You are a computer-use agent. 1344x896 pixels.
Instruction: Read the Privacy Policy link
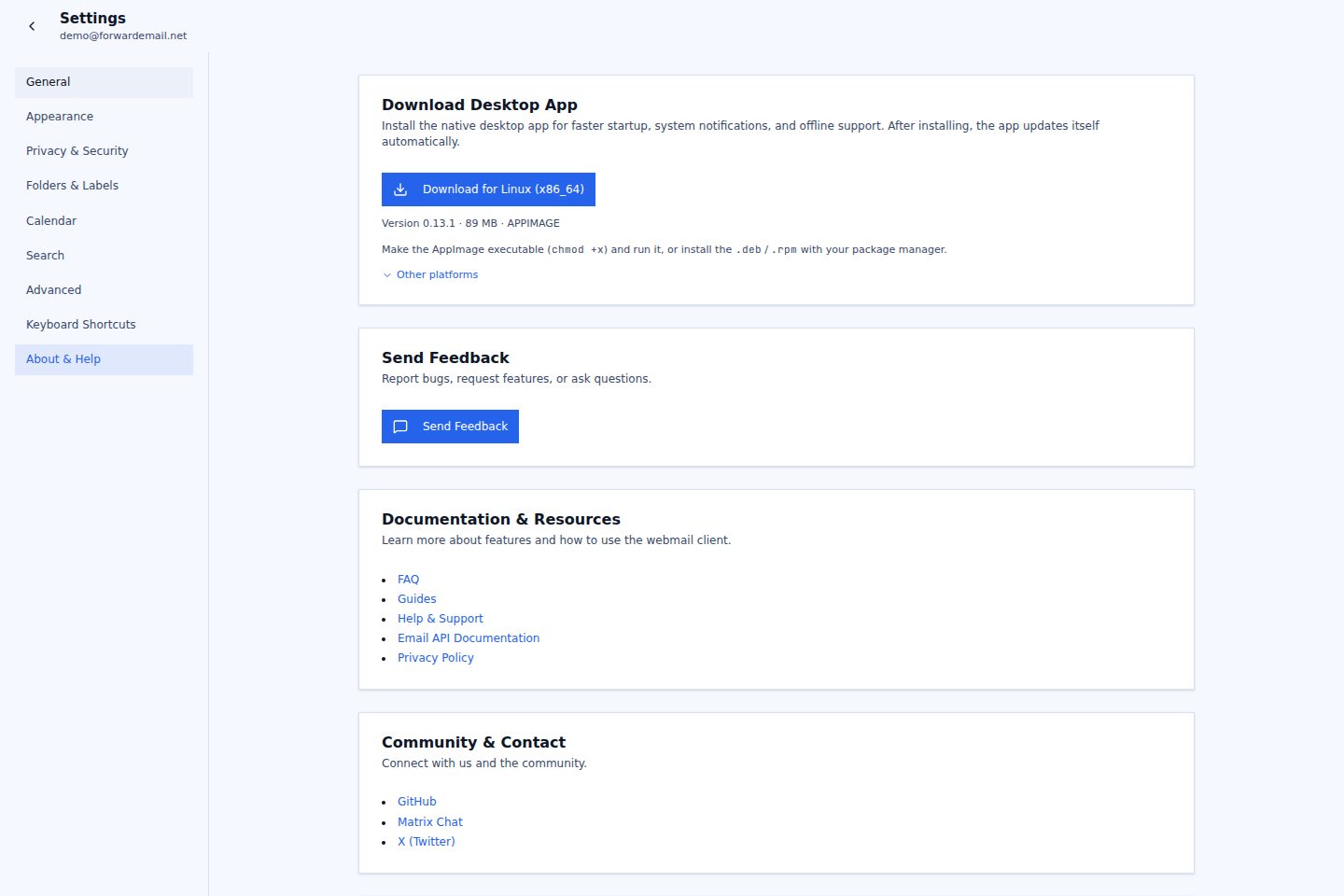click(x=436, y=658)
